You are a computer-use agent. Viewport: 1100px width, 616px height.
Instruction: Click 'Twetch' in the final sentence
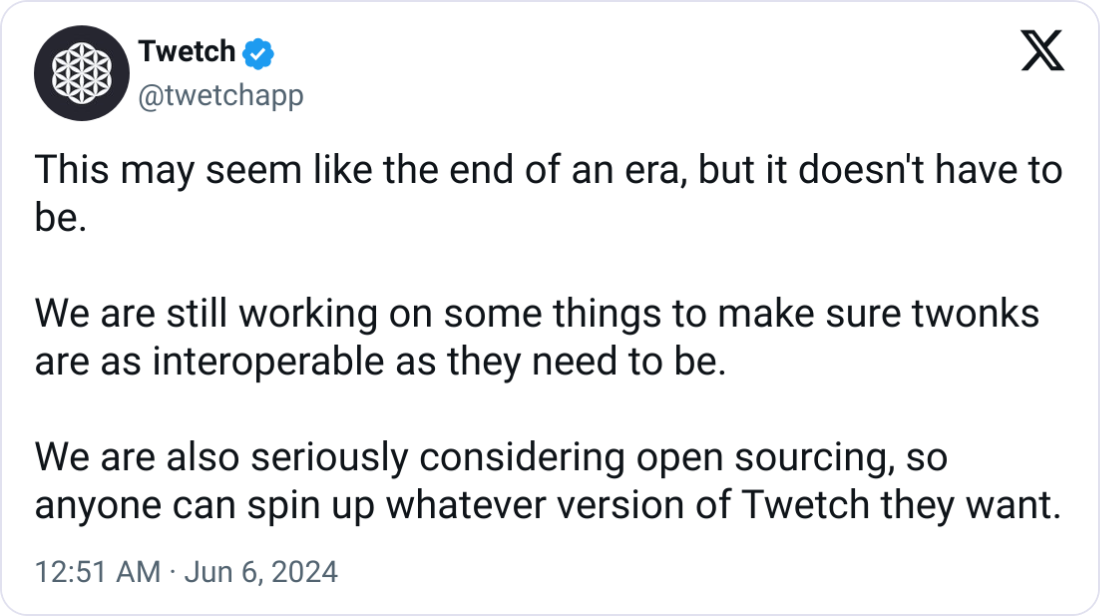coord(805,505)
